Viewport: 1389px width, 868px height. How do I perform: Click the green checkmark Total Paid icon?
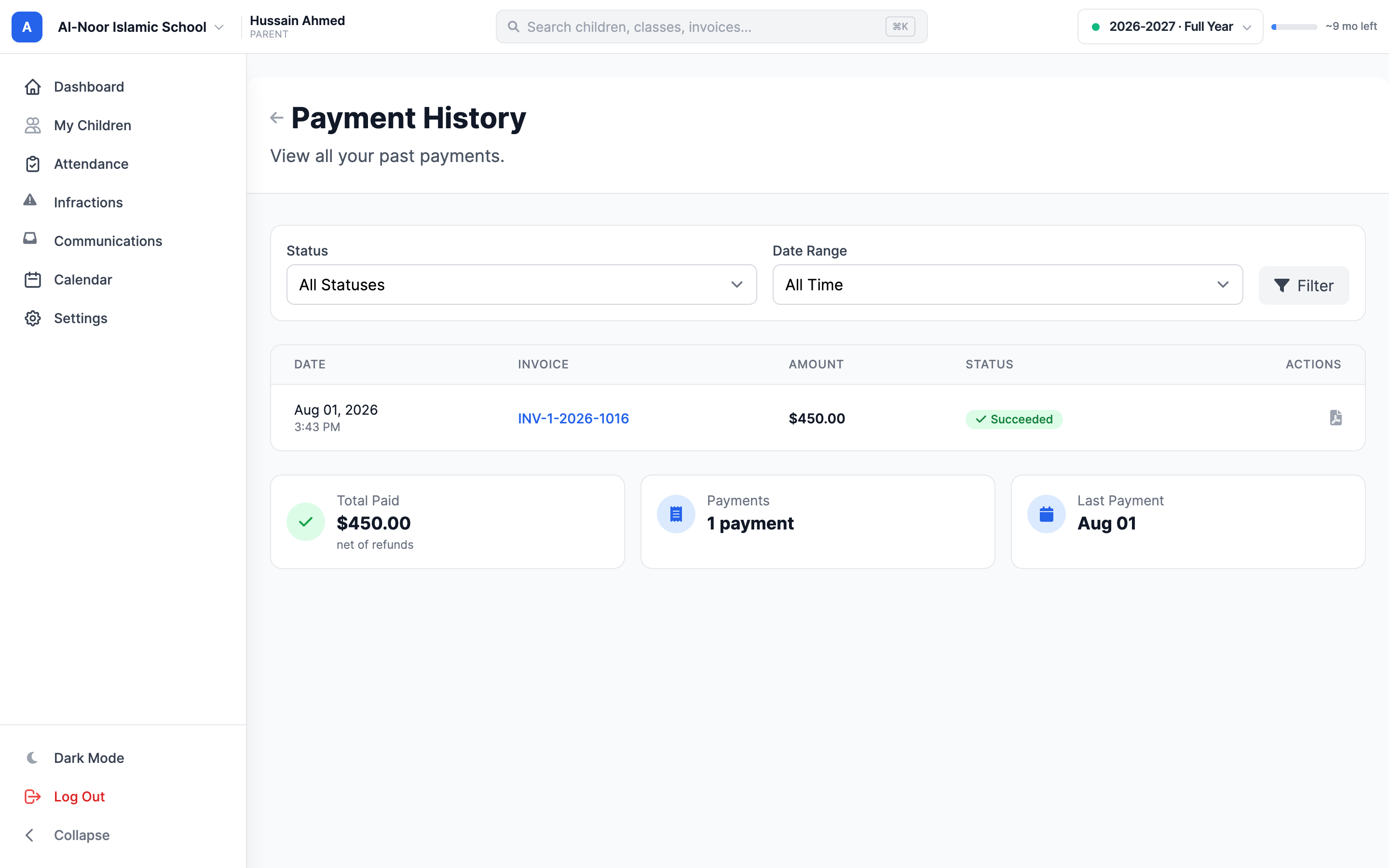click(306, 521)
